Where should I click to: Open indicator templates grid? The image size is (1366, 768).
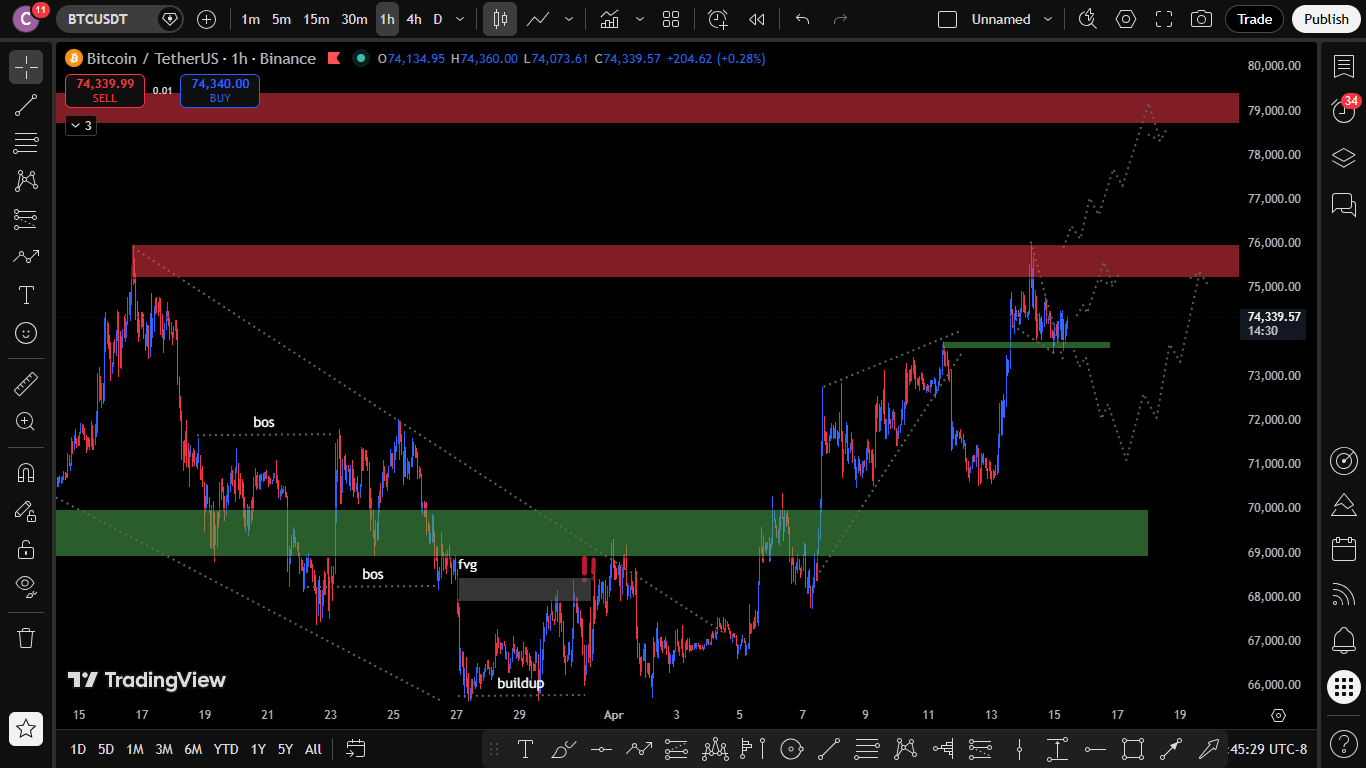pyautogui.click(x=671, y=19)
